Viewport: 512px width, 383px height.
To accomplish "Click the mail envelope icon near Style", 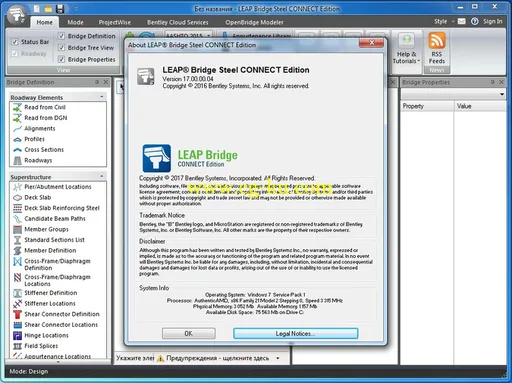I will pyautogui.click(x=461, y=21).
